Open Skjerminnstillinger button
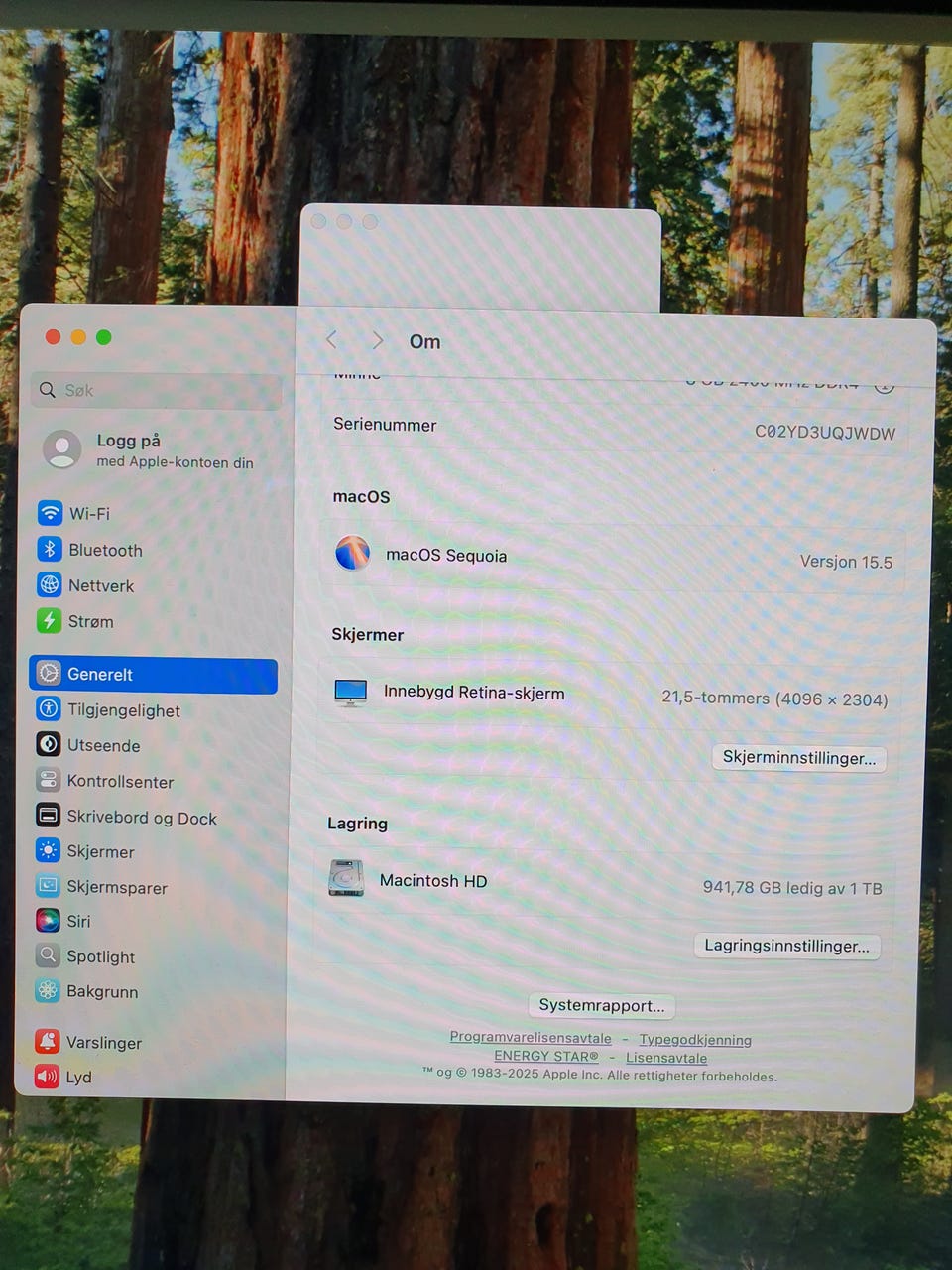 798,758
